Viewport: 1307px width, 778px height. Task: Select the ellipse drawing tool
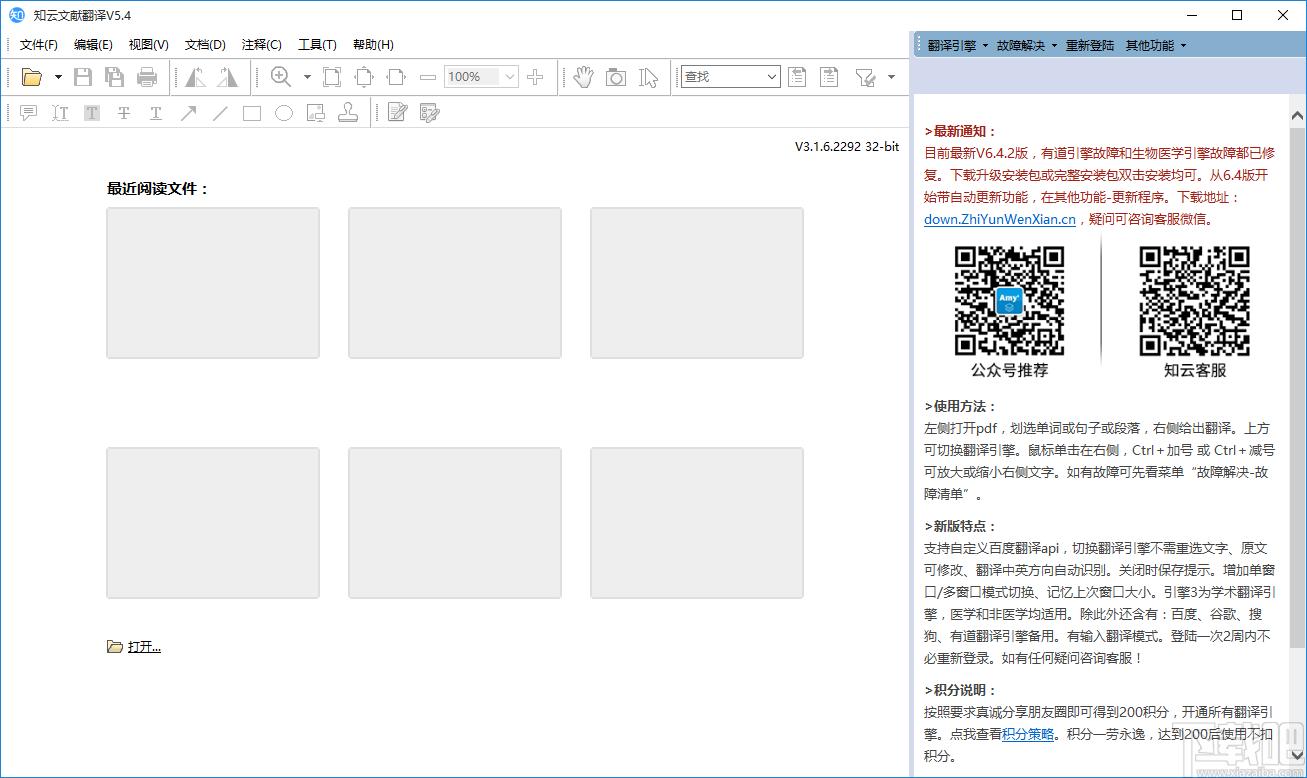[284, 113]
